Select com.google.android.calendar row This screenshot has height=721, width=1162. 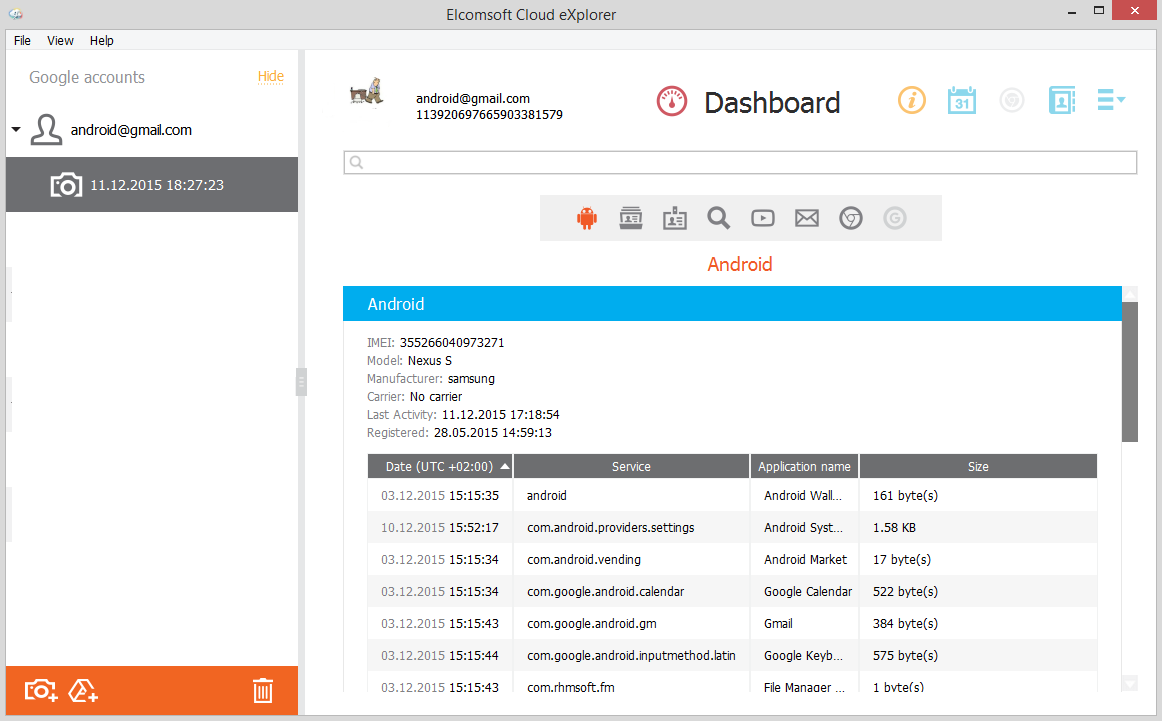(x=732, y=591)
